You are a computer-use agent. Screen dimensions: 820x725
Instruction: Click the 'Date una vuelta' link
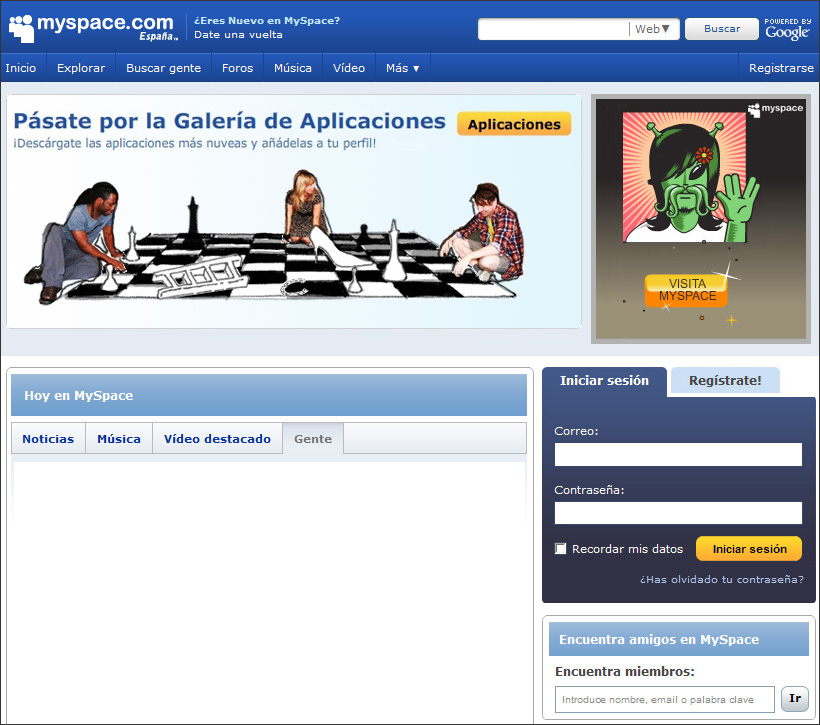[238, 34]
